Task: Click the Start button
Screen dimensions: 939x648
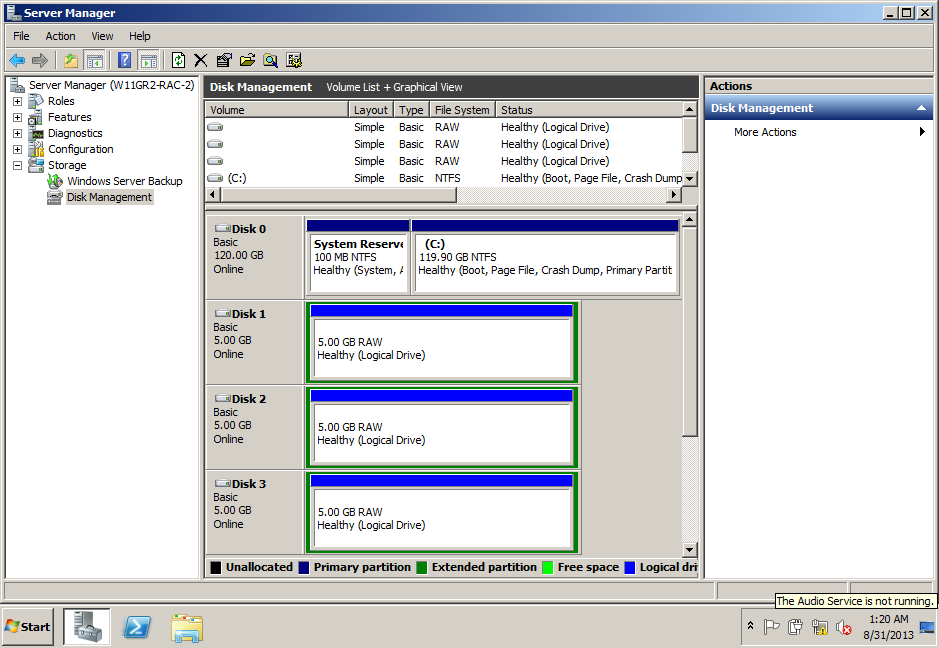Action: tap(28, 626)
